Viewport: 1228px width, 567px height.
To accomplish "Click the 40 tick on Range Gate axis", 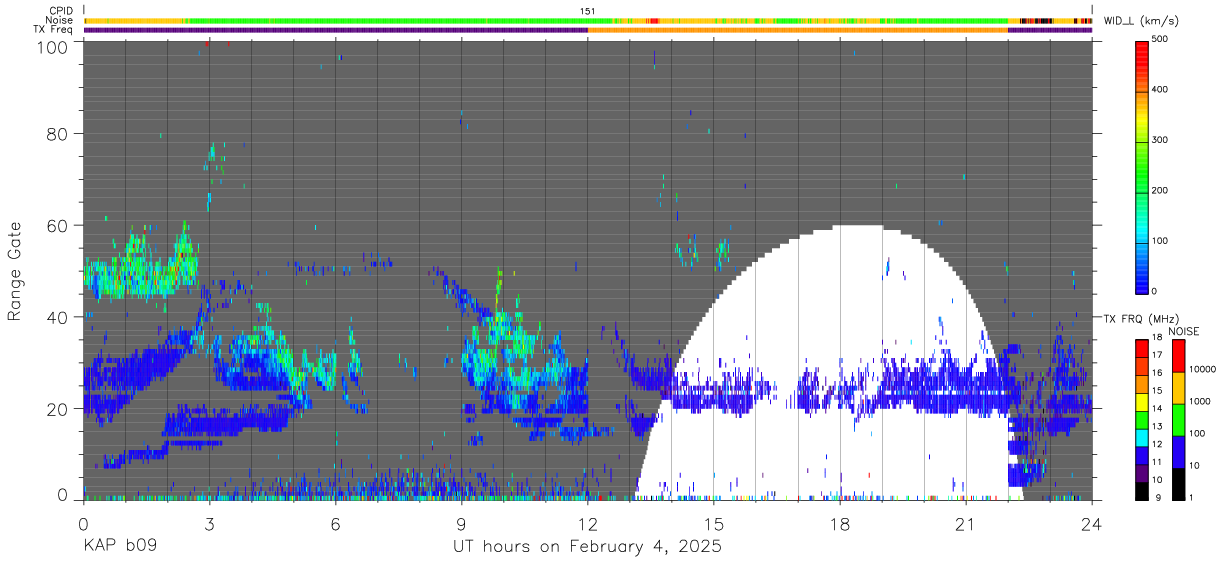I will point(58,316).
